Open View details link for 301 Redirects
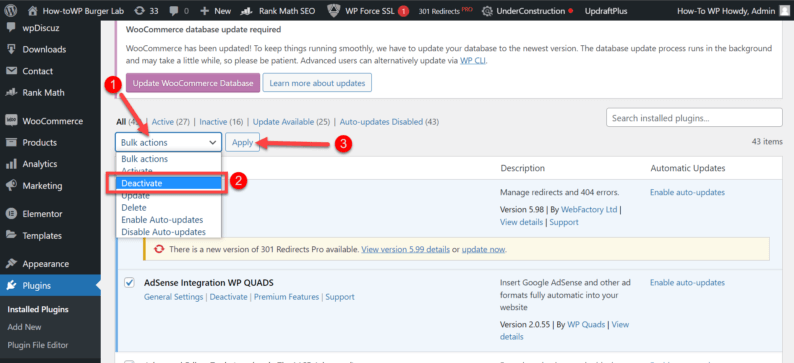The width and height of the screenshot is (794, 363). (x=522, y=222)
